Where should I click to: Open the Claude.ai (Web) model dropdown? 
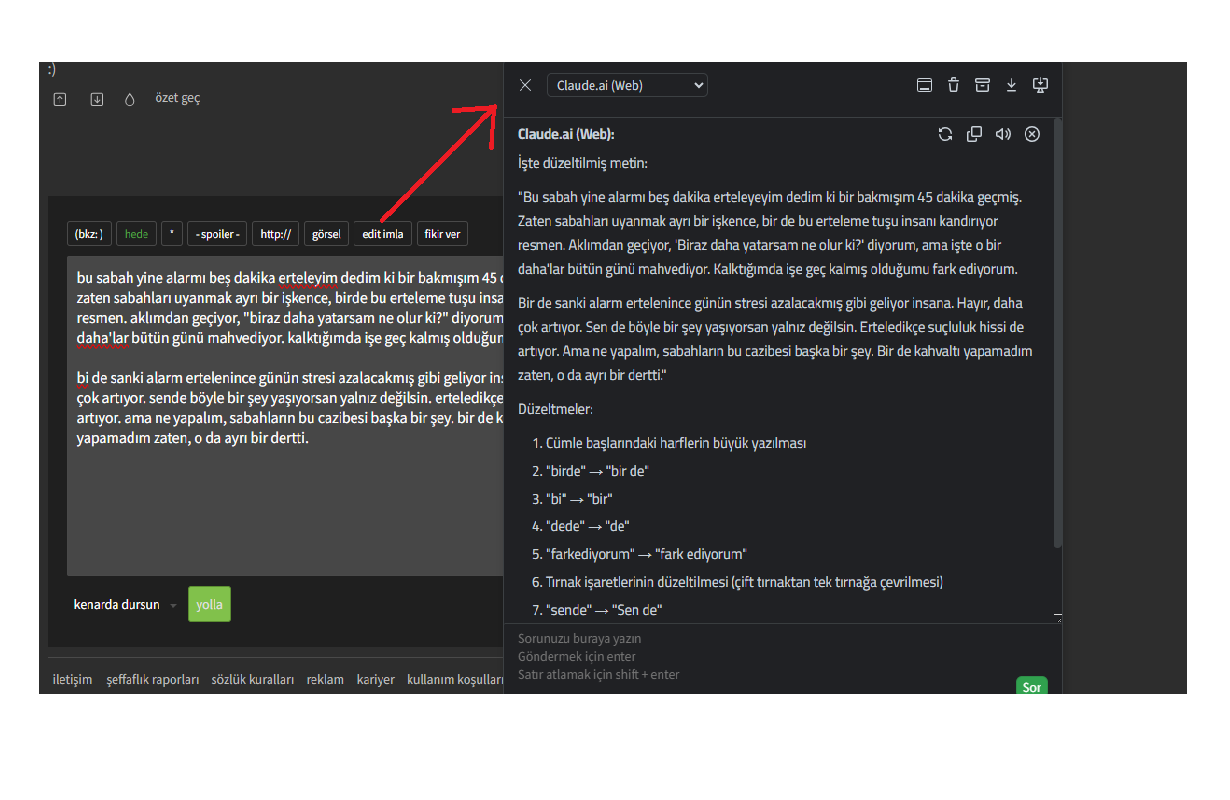click(627, 85)
